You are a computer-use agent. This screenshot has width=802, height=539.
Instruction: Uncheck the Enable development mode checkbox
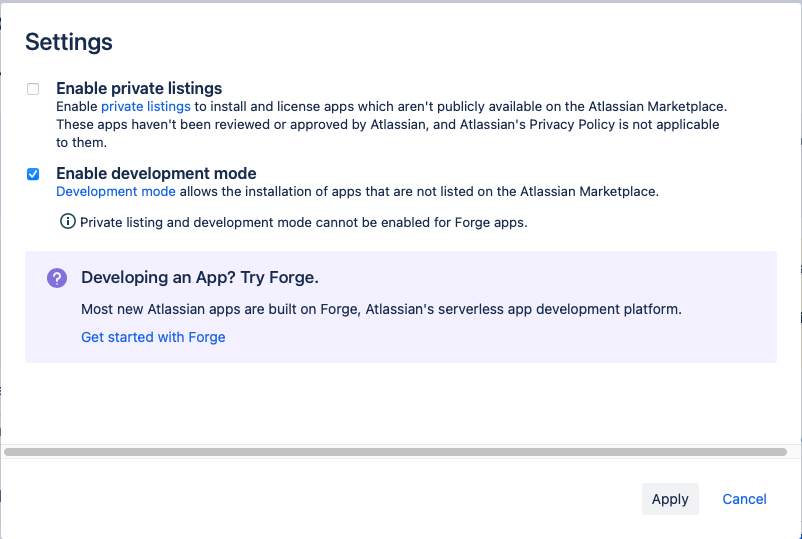point(33,174)
